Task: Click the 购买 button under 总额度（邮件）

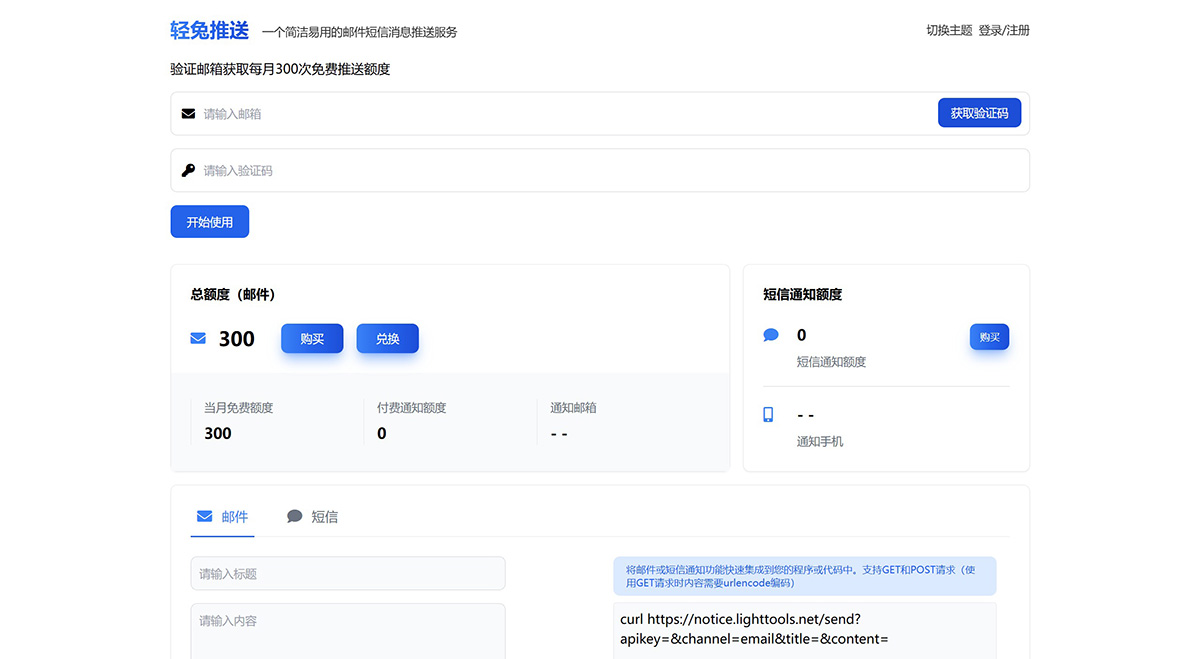Action: click(311, 338)
